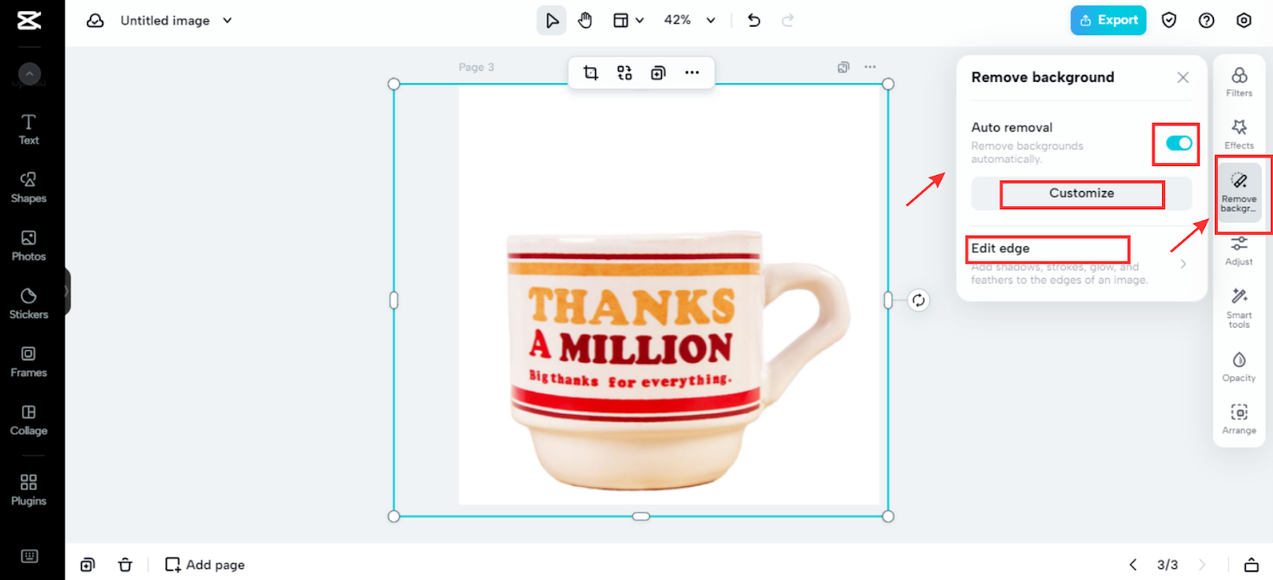Go to the previous page arrow
Screen dimensions: 1273x580
click(1133, 565)
